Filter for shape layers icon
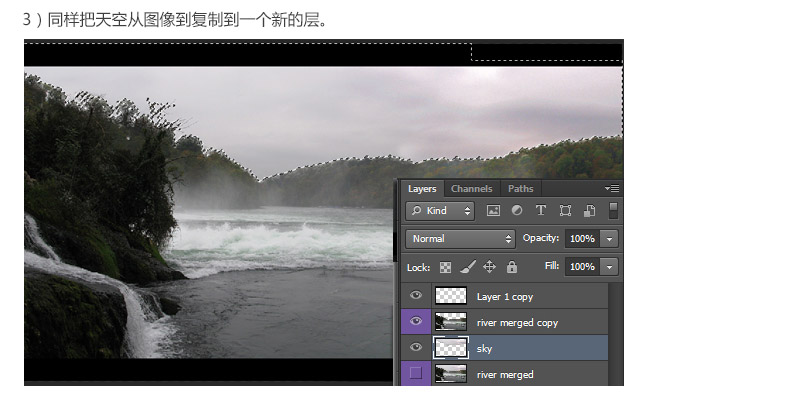 point(565,210)
